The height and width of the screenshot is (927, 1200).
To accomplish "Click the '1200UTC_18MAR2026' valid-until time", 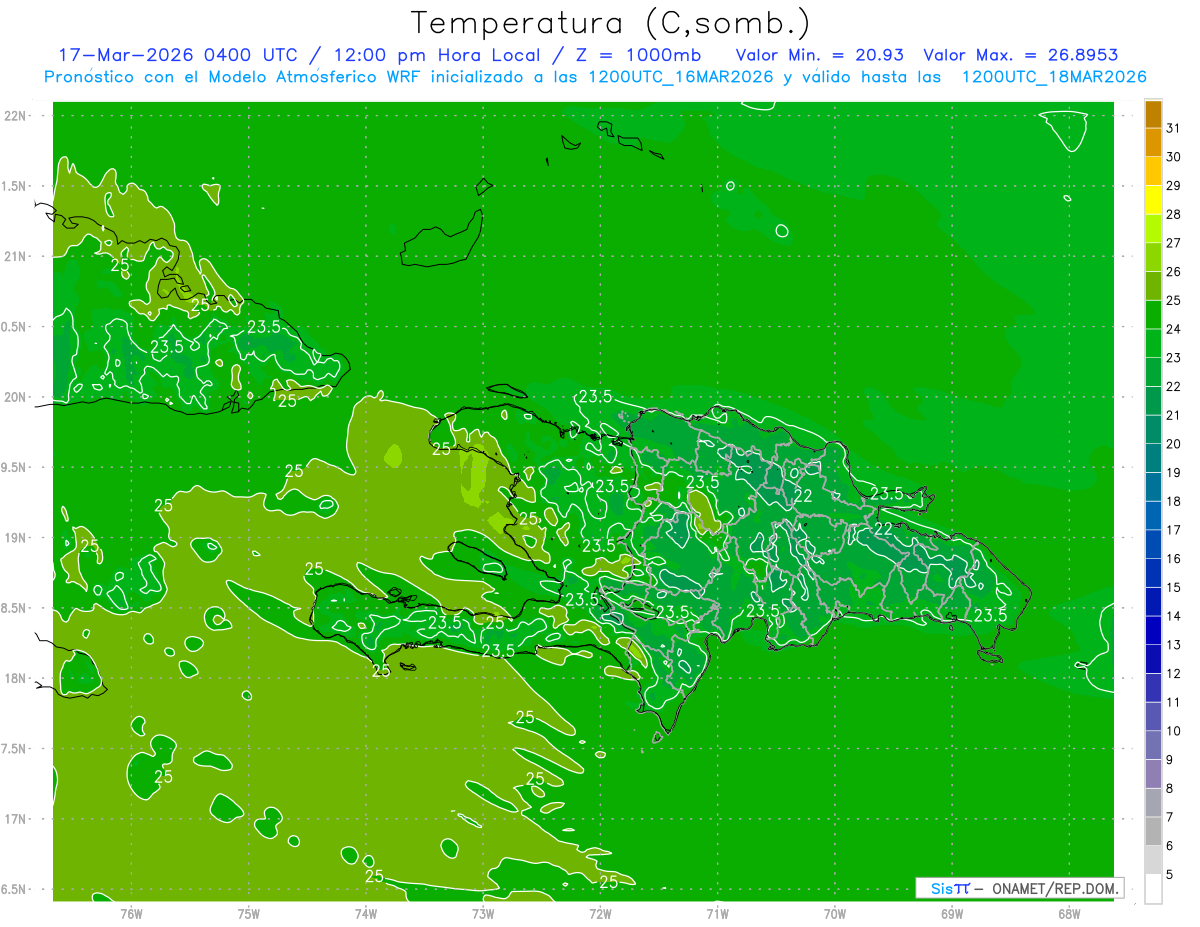I will (x=1053, y=77).
